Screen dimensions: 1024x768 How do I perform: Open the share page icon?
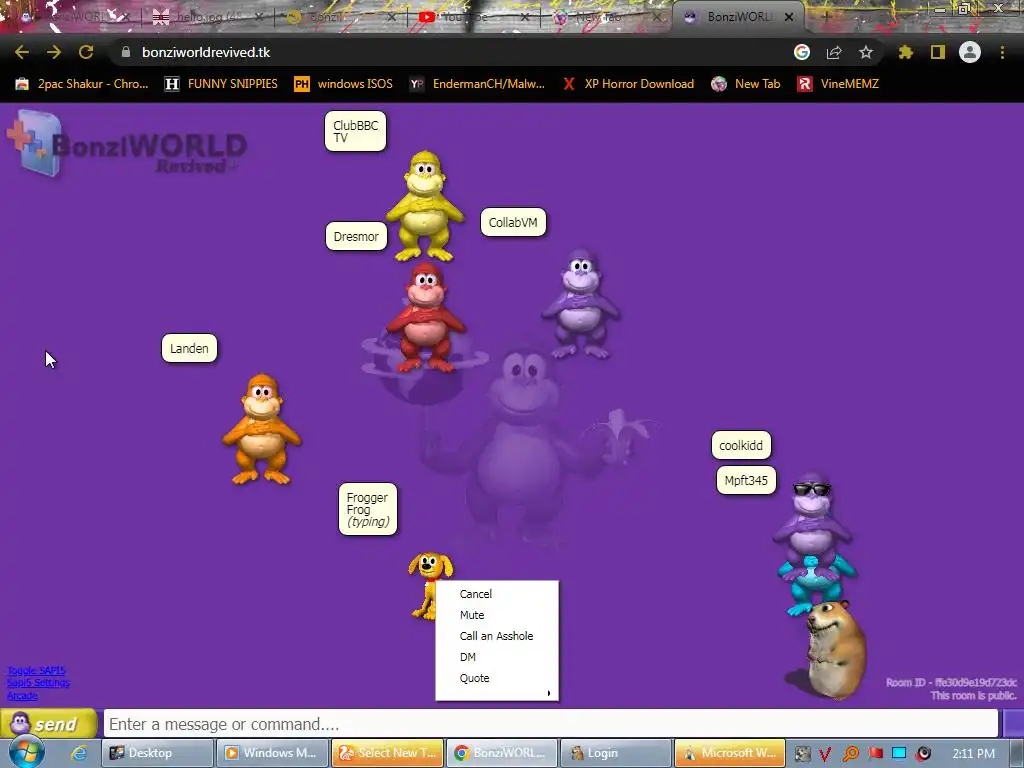point(834,52)
